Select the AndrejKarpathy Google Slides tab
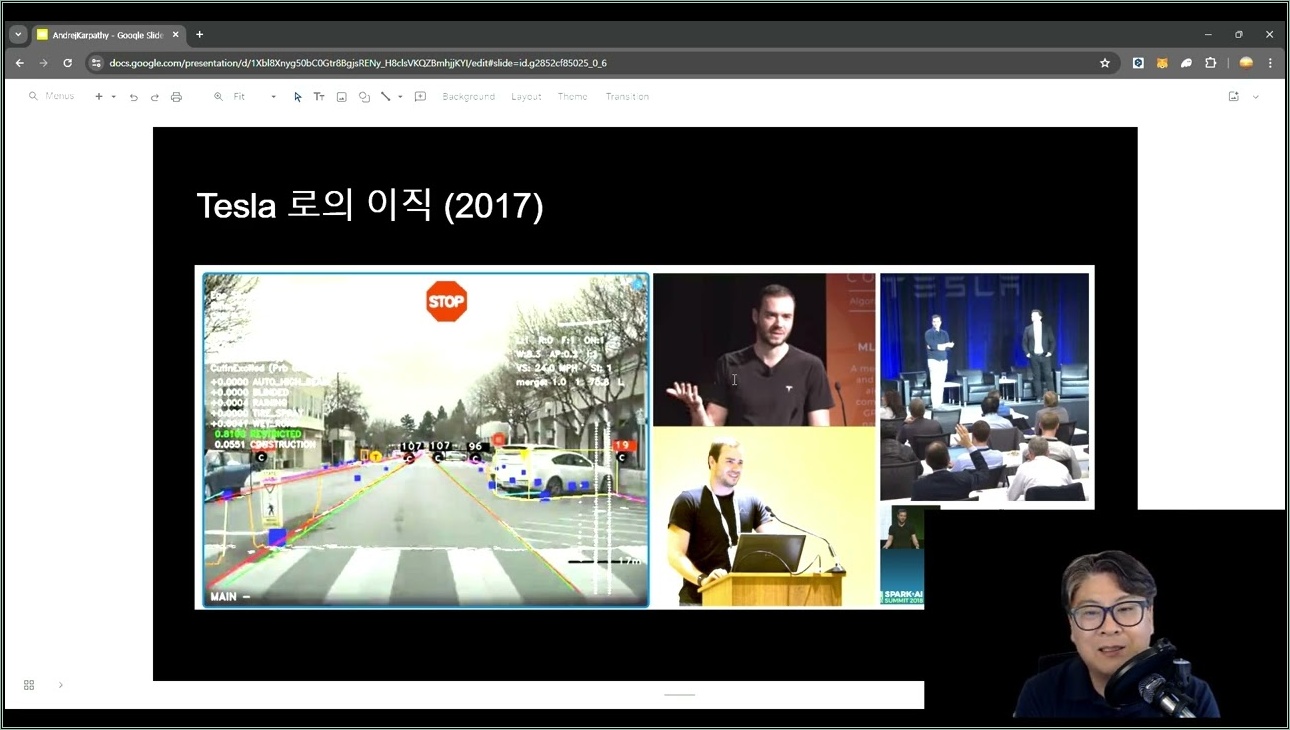The image size is (1290, 730). (108, 34)
